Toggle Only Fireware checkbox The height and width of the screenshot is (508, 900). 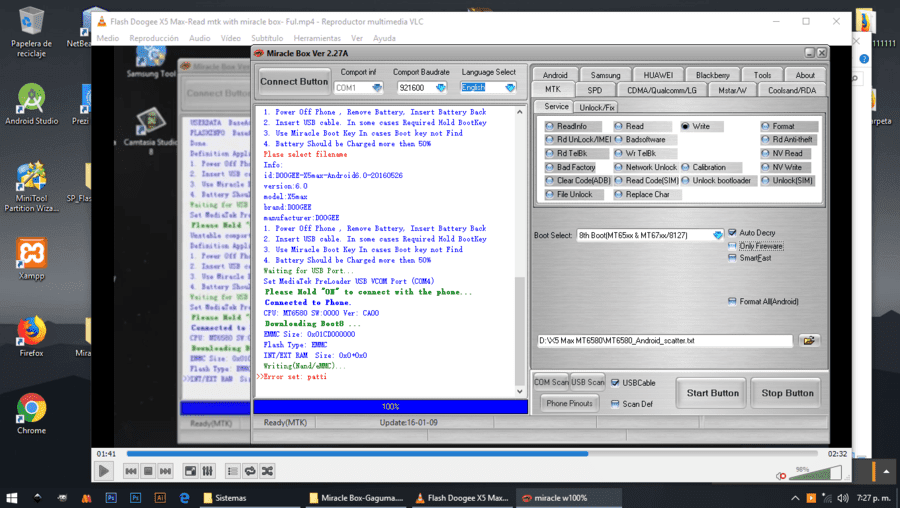pos(732,246)
